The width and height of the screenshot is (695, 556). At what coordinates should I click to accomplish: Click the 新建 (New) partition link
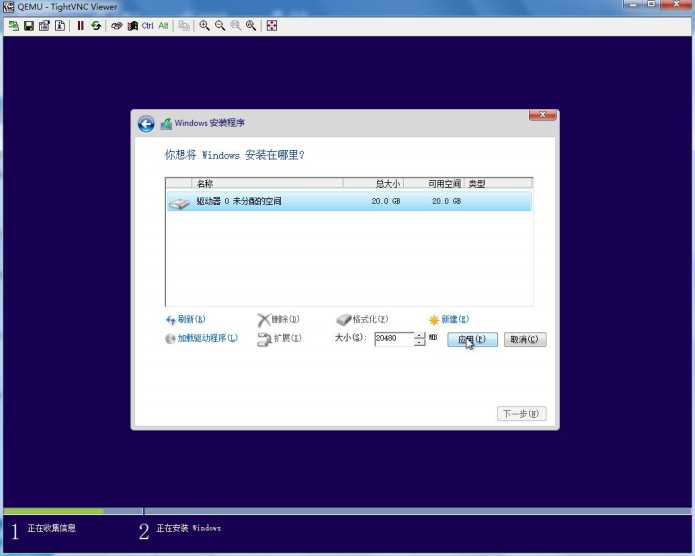tap(449, 319)
